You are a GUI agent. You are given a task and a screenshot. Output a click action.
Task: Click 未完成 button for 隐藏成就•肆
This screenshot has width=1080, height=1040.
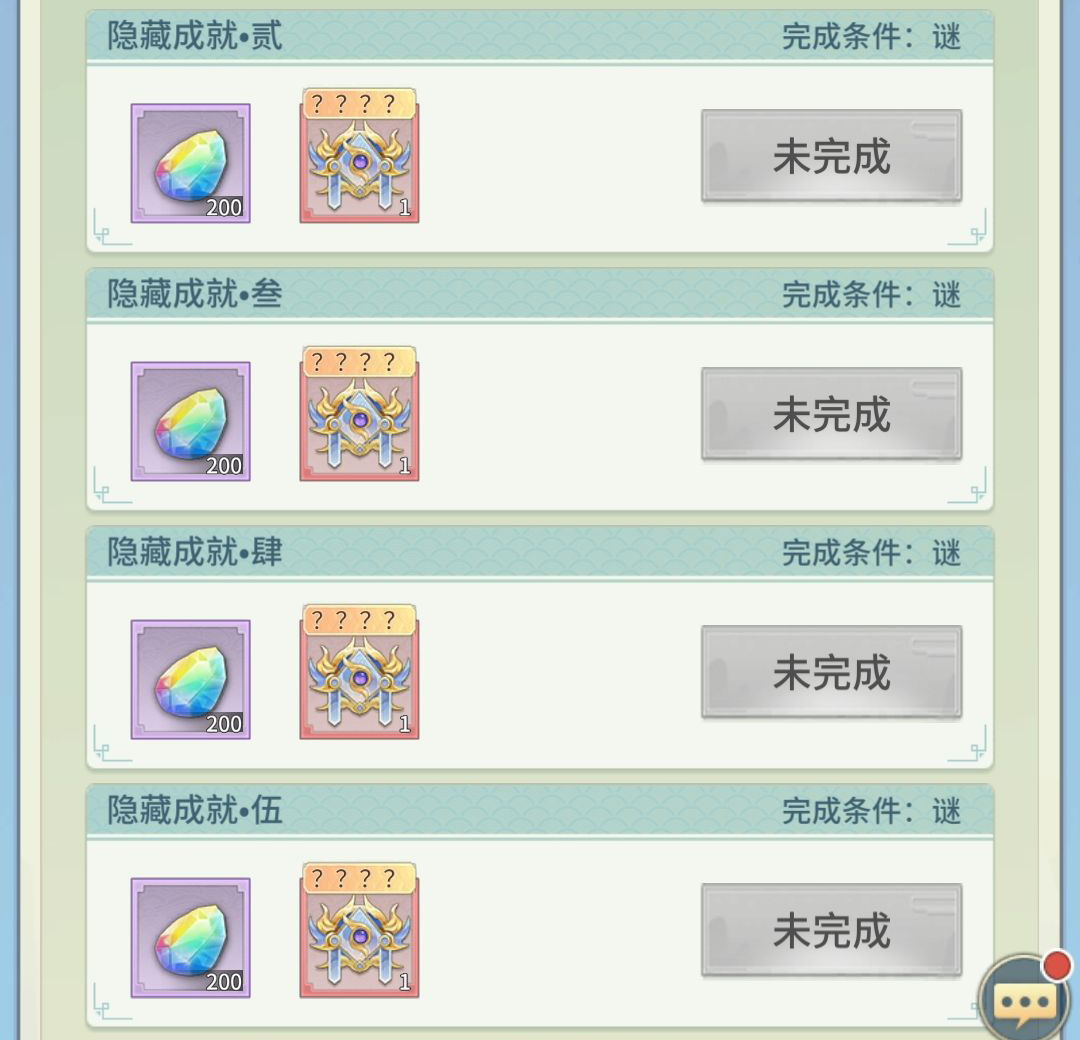click(831, 672)
